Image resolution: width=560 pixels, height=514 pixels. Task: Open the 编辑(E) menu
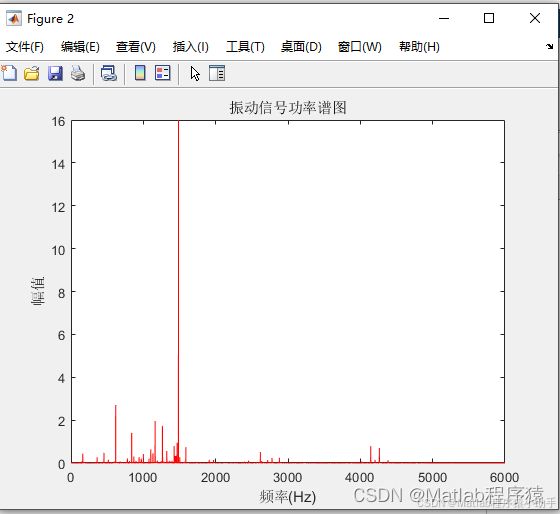[x=80, y=47]
